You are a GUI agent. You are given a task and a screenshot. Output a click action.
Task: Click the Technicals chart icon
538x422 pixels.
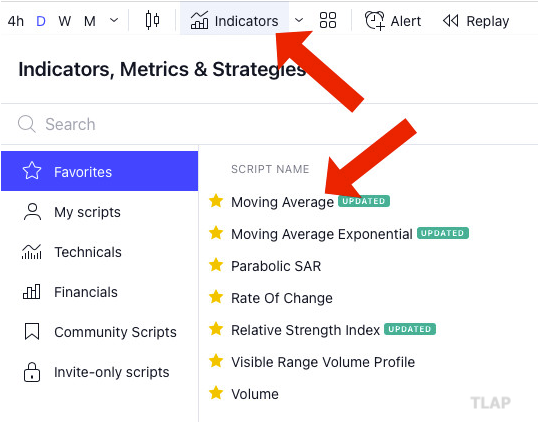(32, 252)
